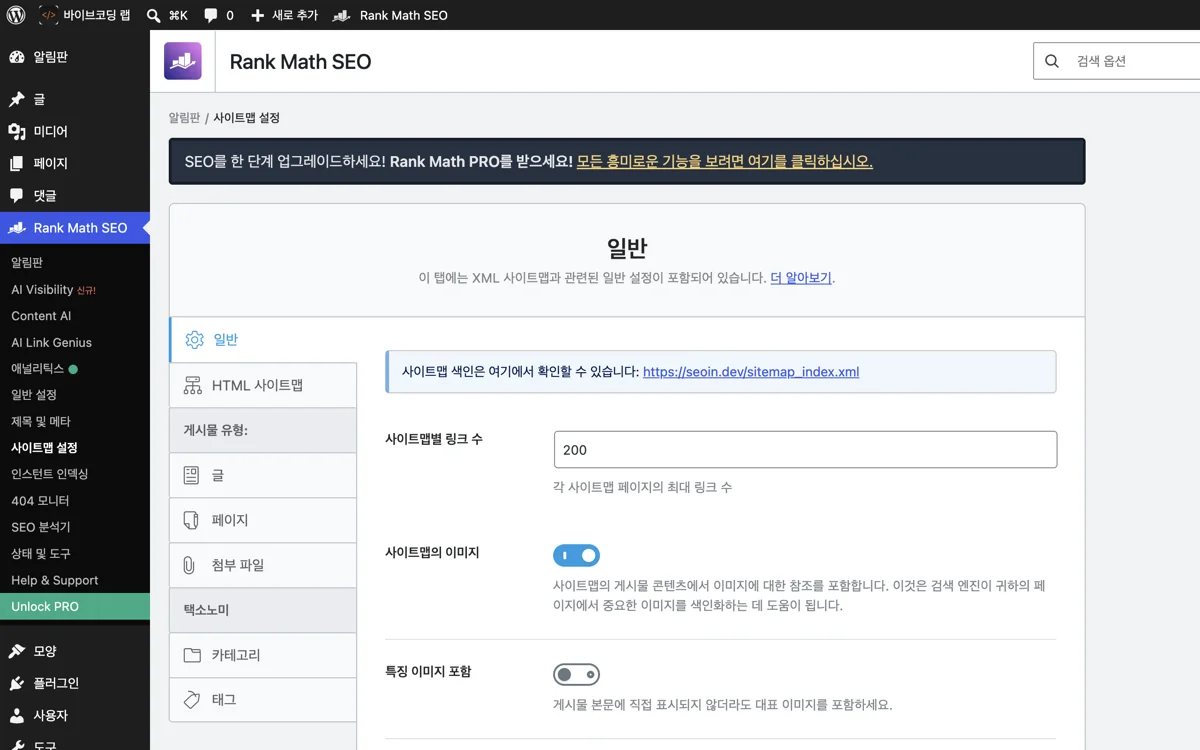Click the 플러그인 plug icon
1200x750 pixels.
click(x=17, y=683)
